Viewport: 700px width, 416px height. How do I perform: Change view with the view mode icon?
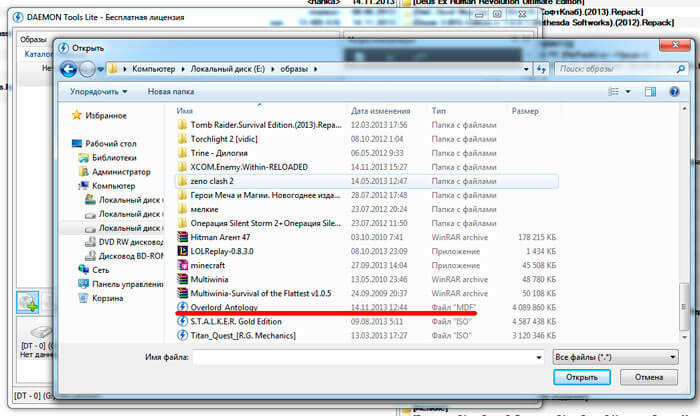614,92
